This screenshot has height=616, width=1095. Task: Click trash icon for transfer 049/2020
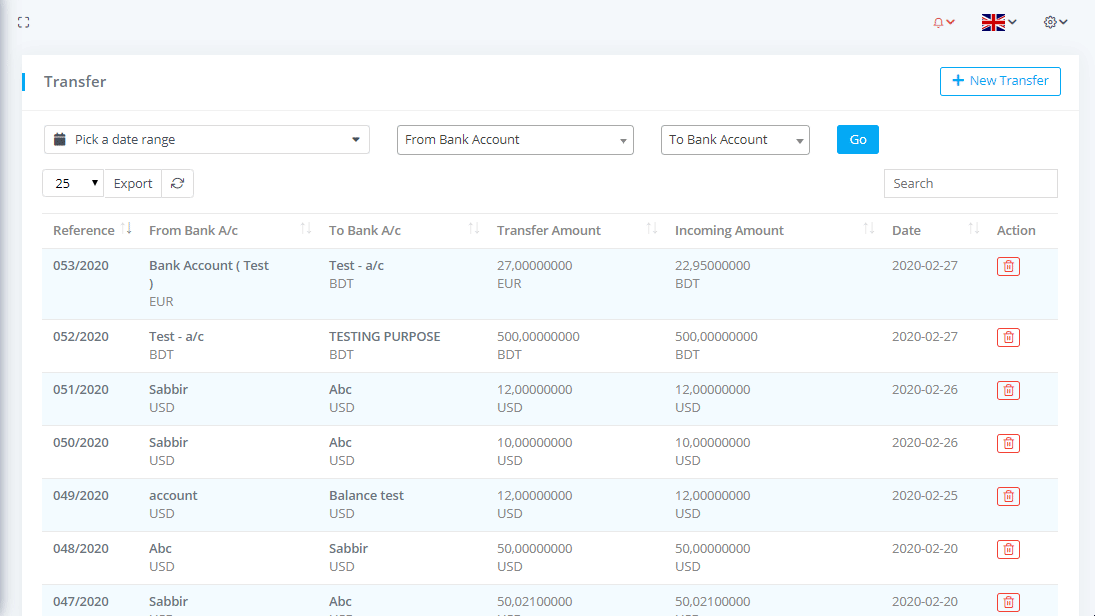tap(1008, 496)
